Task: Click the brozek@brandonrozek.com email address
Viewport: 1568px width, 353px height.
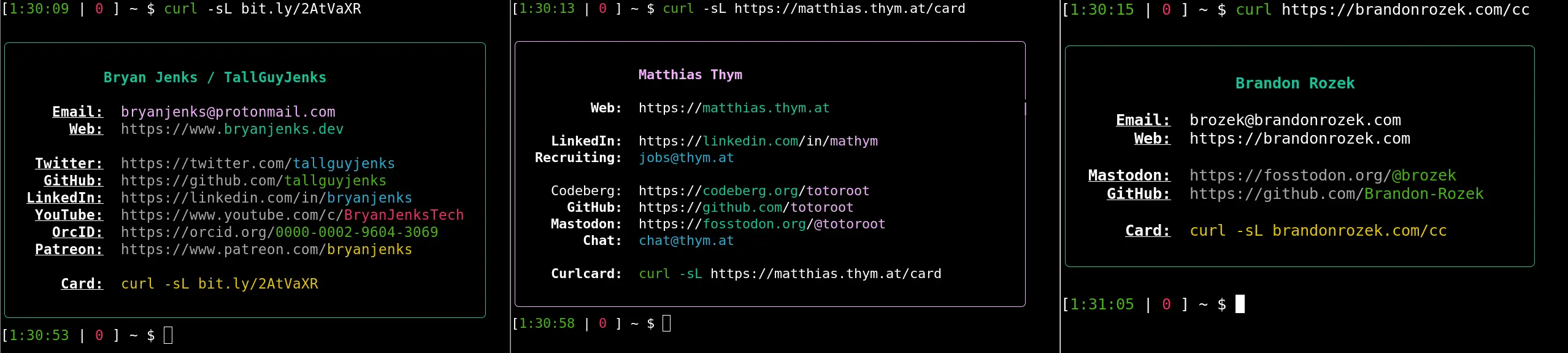Action: tap(1295, 120)
